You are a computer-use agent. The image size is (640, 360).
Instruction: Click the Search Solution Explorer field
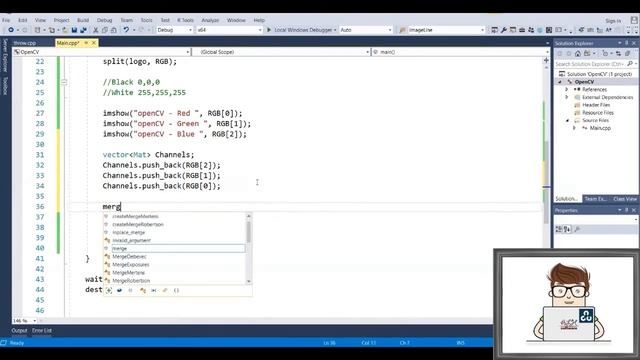pos(591,64)
